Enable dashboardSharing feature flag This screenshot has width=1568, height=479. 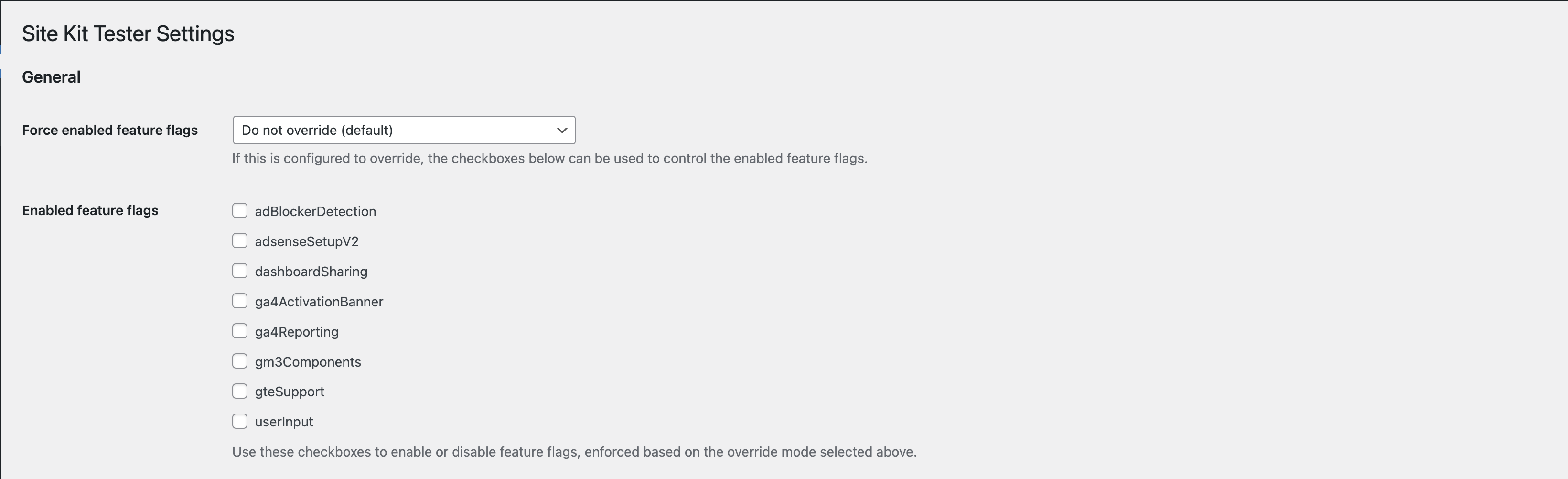[240, 270]
